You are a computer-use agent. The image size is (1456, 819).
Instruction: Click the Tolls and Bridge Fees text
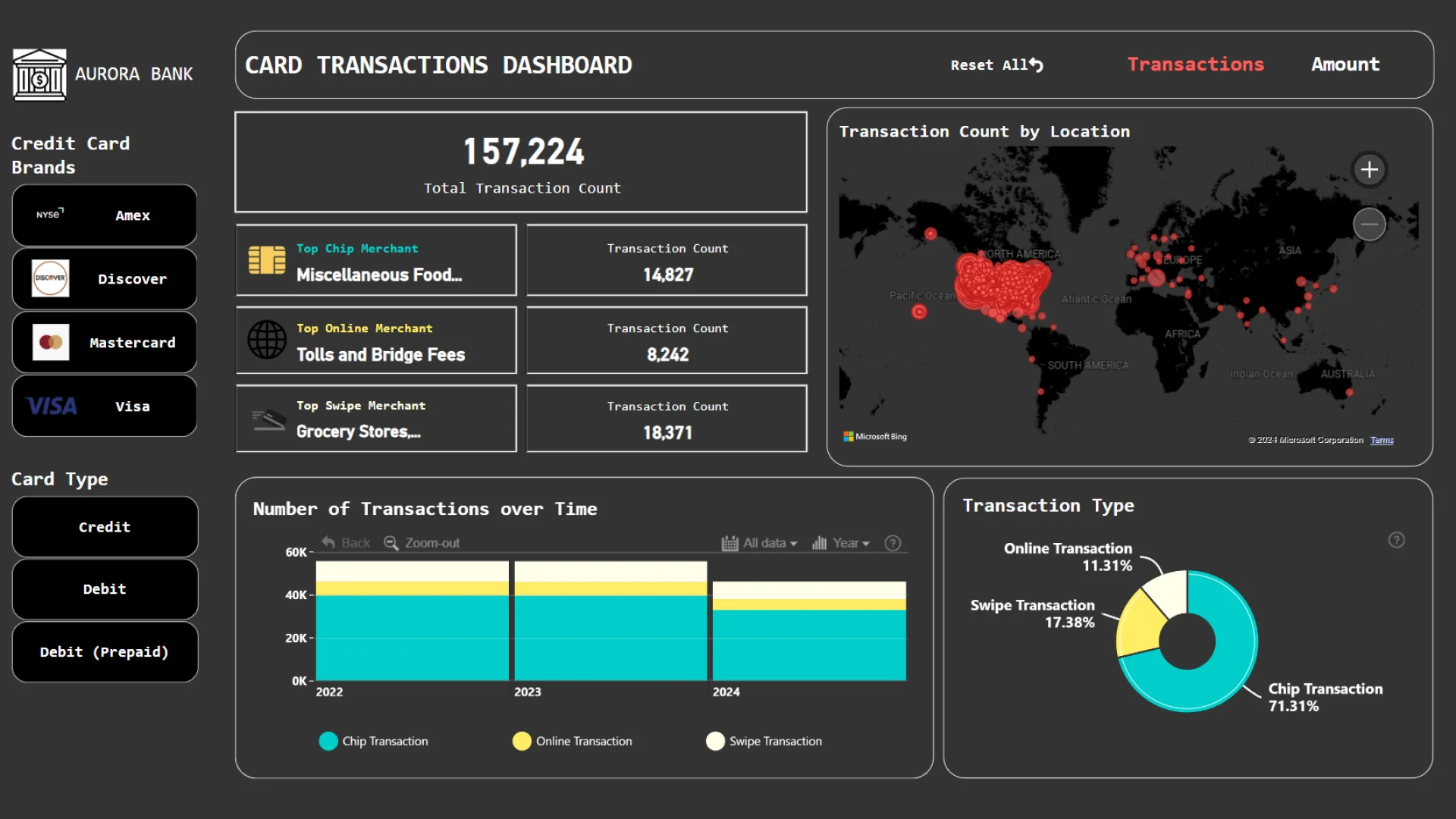click(x=381, y=354)
